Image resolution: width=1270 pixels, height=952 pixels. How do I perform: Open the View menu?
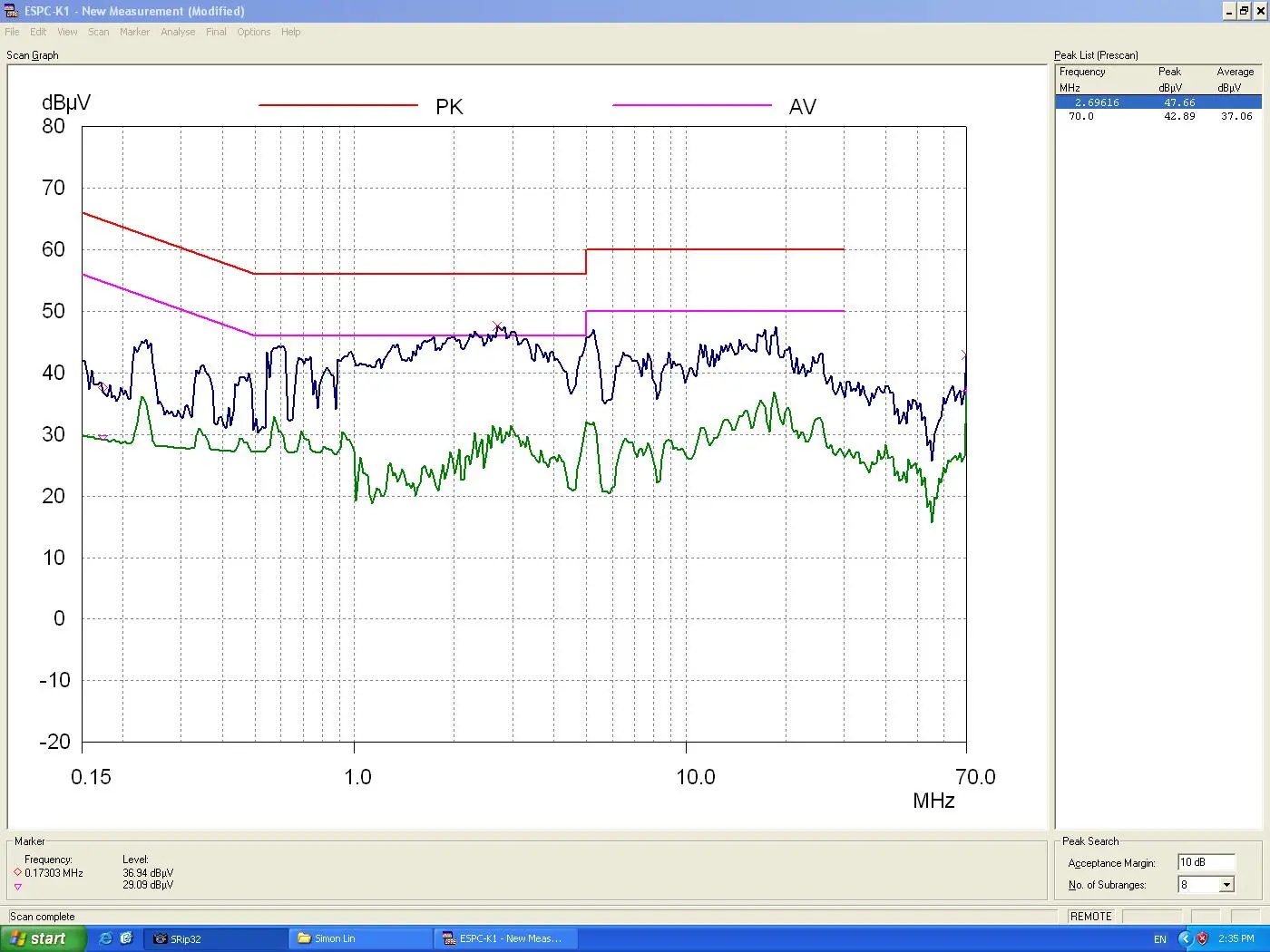[67, 32]
